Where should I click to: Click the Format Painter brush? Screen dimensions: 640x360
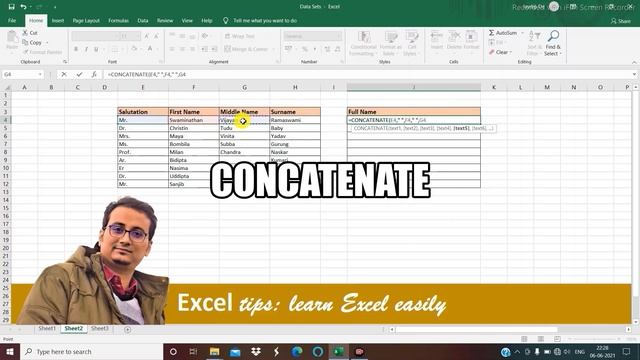click(x=42, y=52)
